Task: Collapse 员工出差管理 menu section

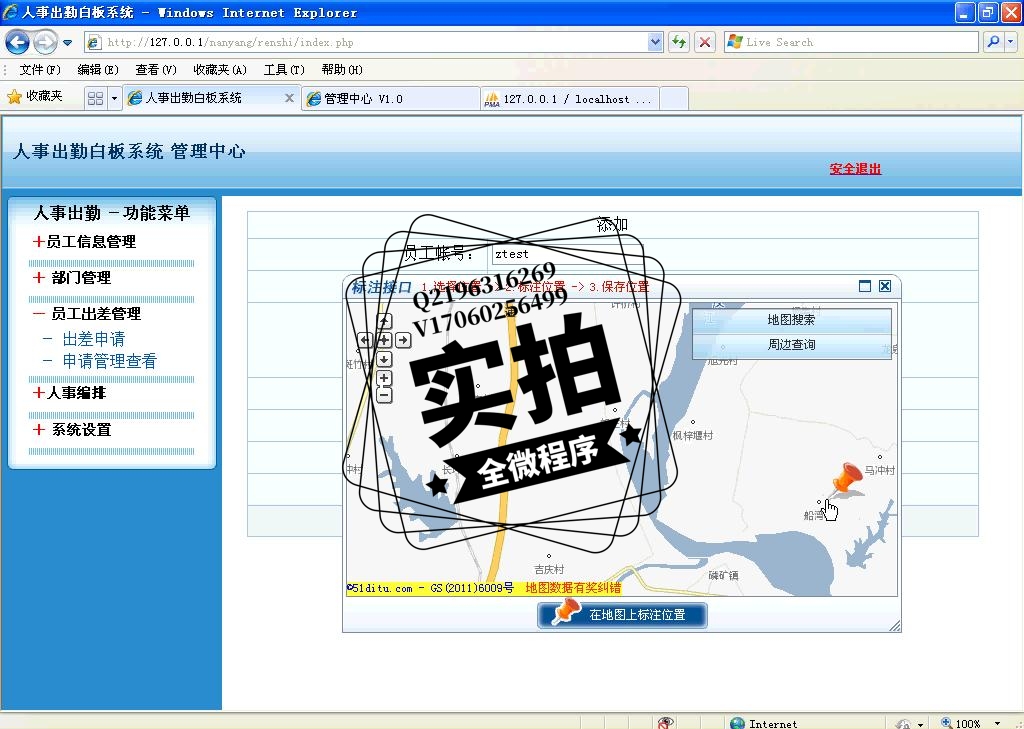Action: 87,314
